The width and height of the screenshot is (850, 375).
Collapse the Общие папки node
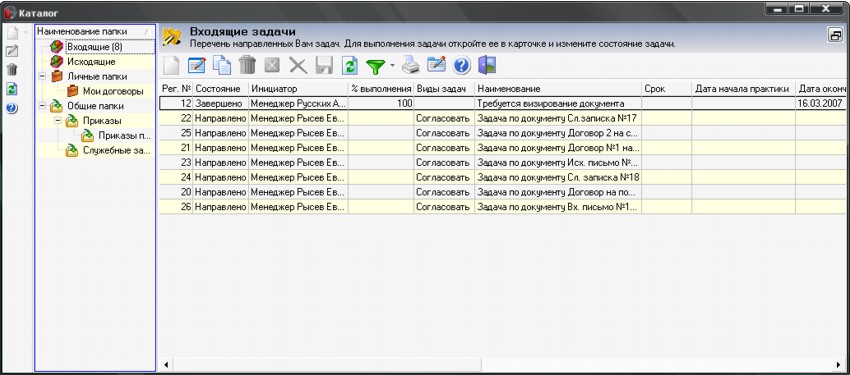(x=42, y=106)
